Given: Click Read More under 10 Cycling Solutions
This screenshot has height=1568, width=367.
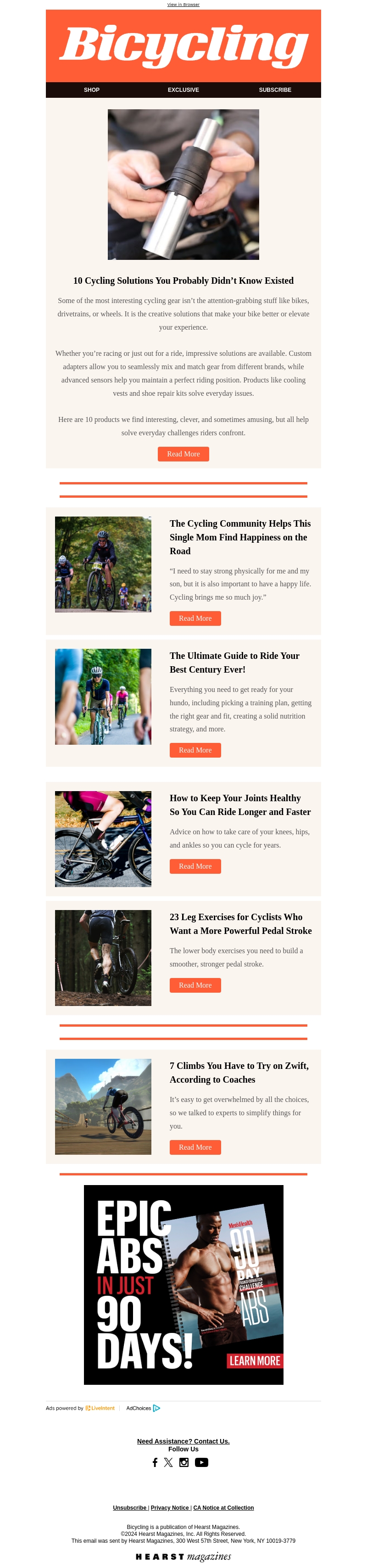Looking at the screenshot, I should click(183, 454).
